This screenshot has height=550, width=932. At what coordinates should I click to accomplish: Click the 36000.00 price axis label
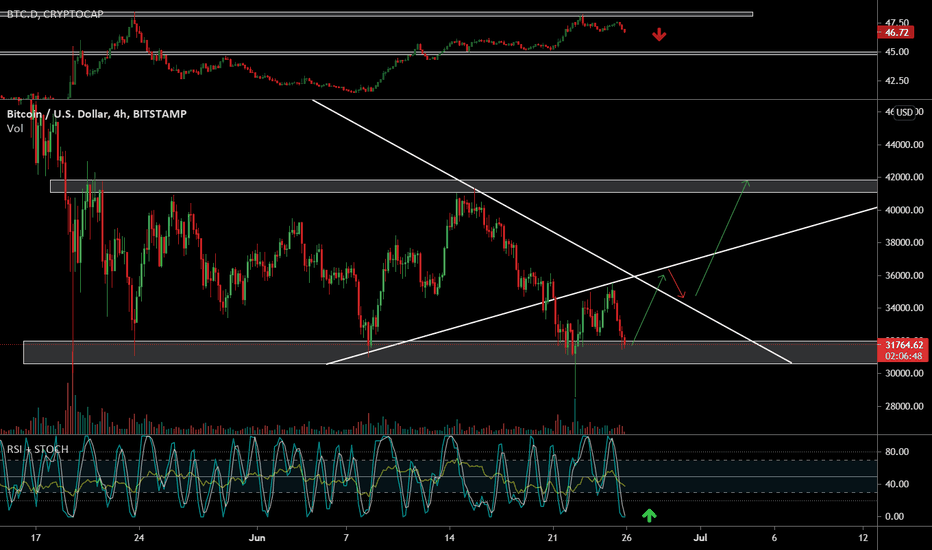click(904, 275)
